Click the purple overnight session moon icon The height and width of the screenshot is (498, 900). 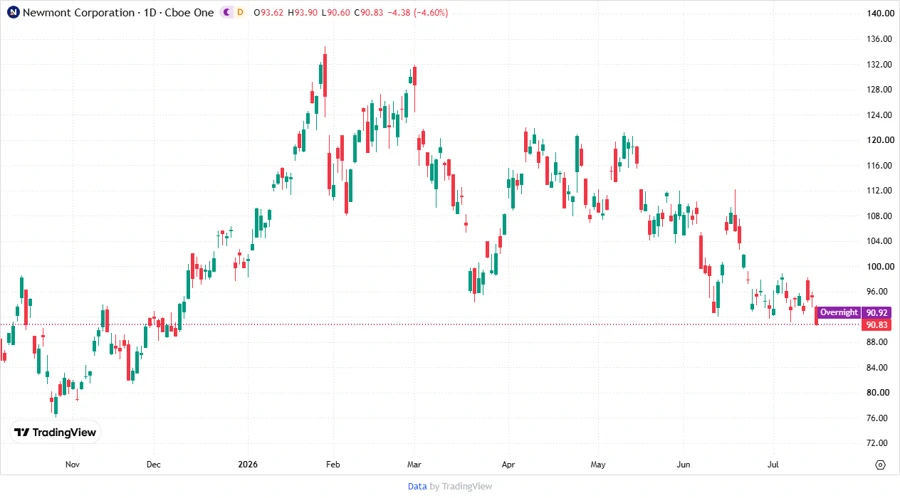226,12
